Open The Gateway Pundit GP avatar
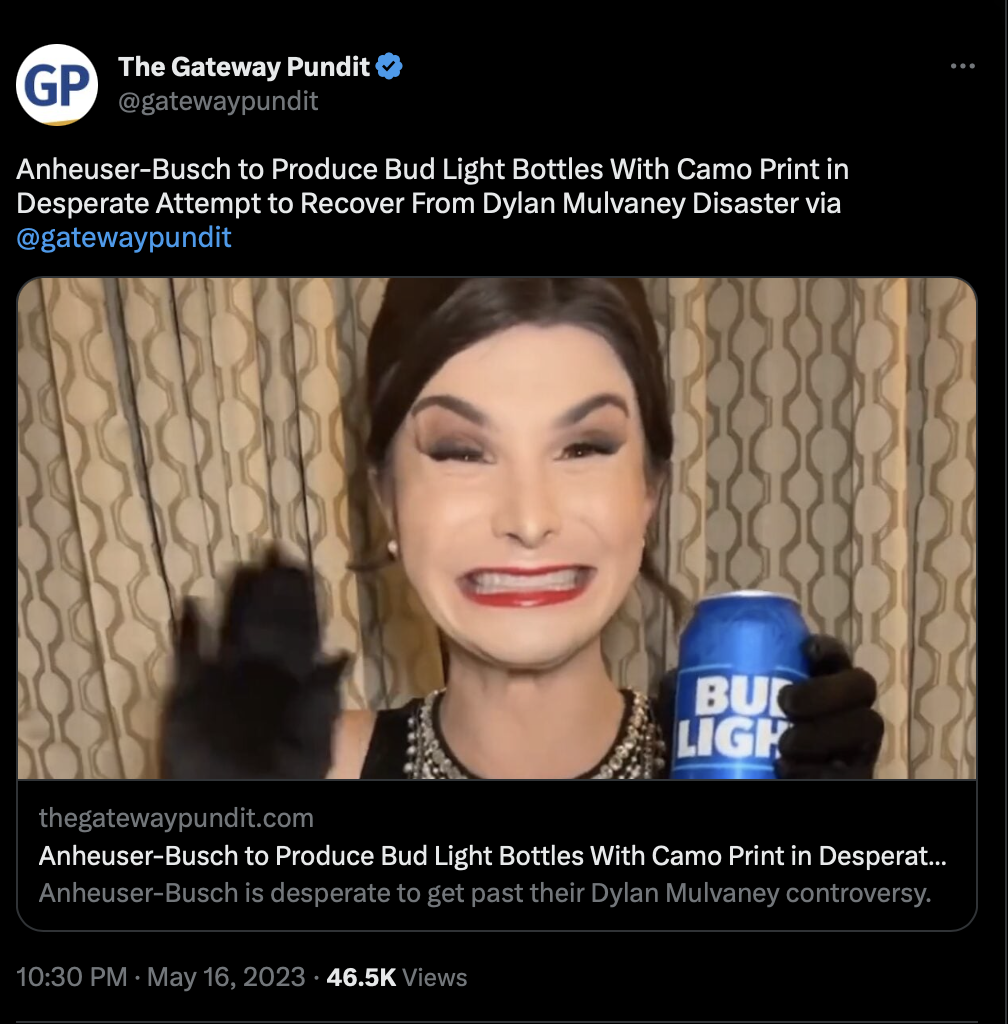Viewport: 1008px width, 1024px height. (x=57, y=84)
